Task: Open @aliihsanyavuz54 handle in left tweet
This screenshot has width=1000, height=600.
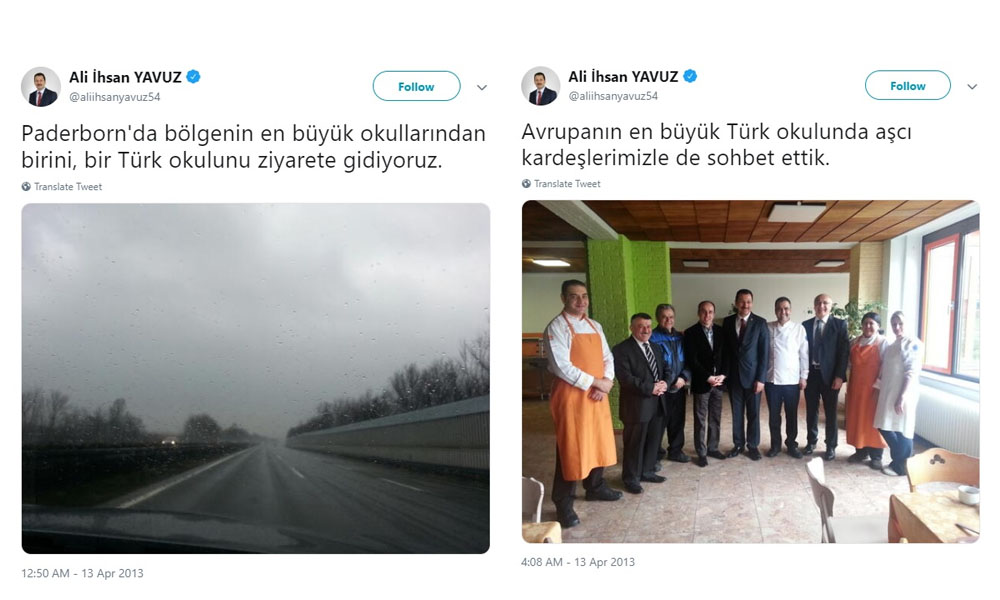Action: (x=115, y=98)
